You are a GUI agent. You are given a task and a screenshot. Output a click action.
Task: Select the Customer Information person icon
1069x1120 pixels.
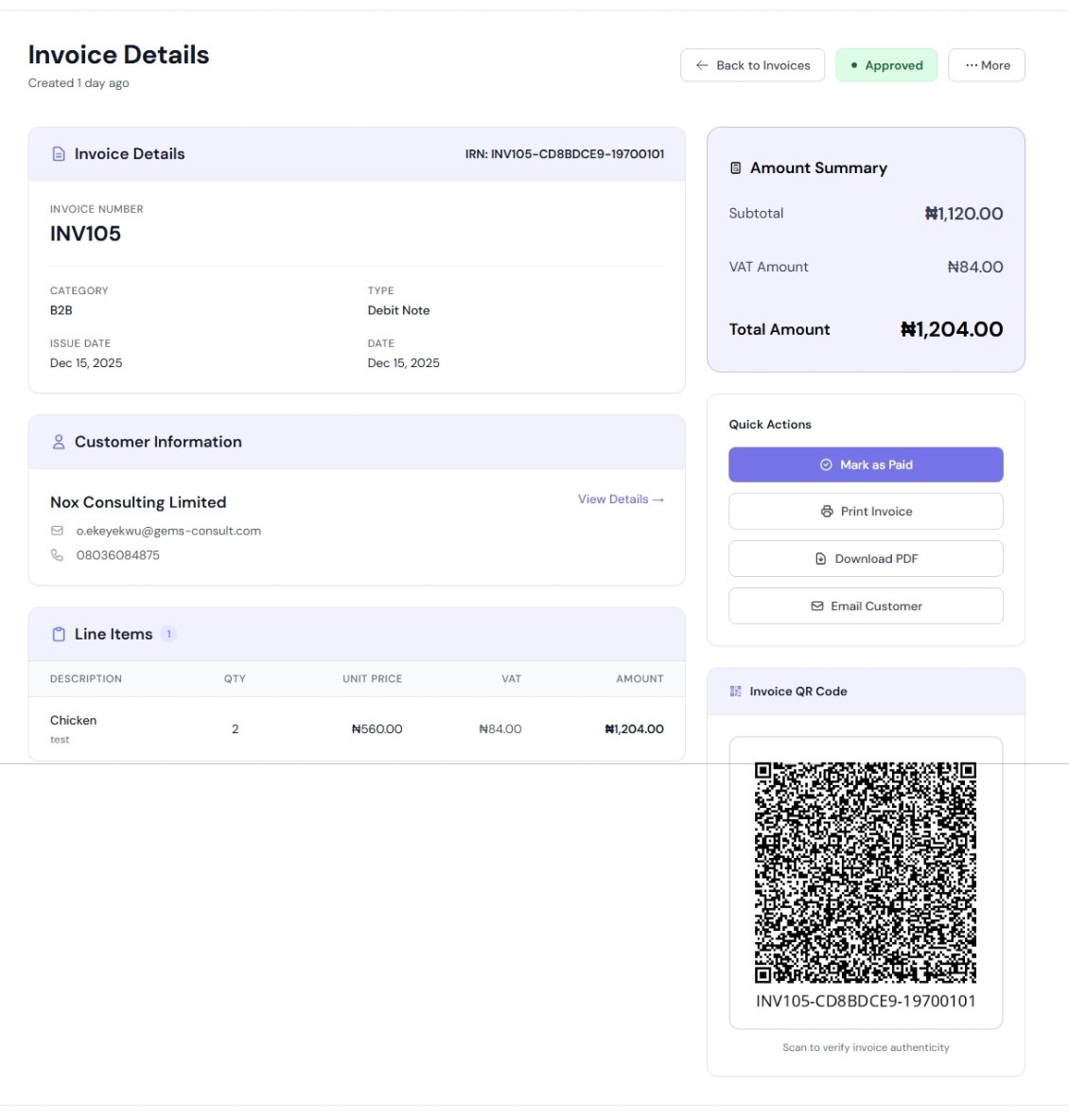pyautogui.click(x=59, y=441)
